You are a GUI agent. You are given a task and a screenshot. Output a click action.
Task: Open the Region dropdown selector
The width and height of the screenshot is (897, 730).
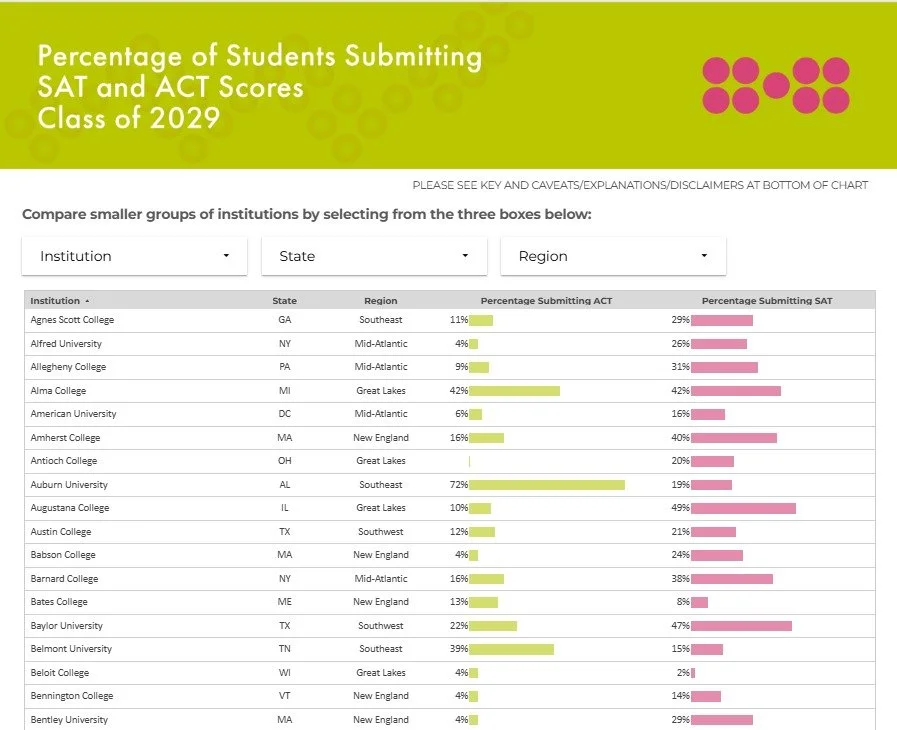(x=613, y=256)
